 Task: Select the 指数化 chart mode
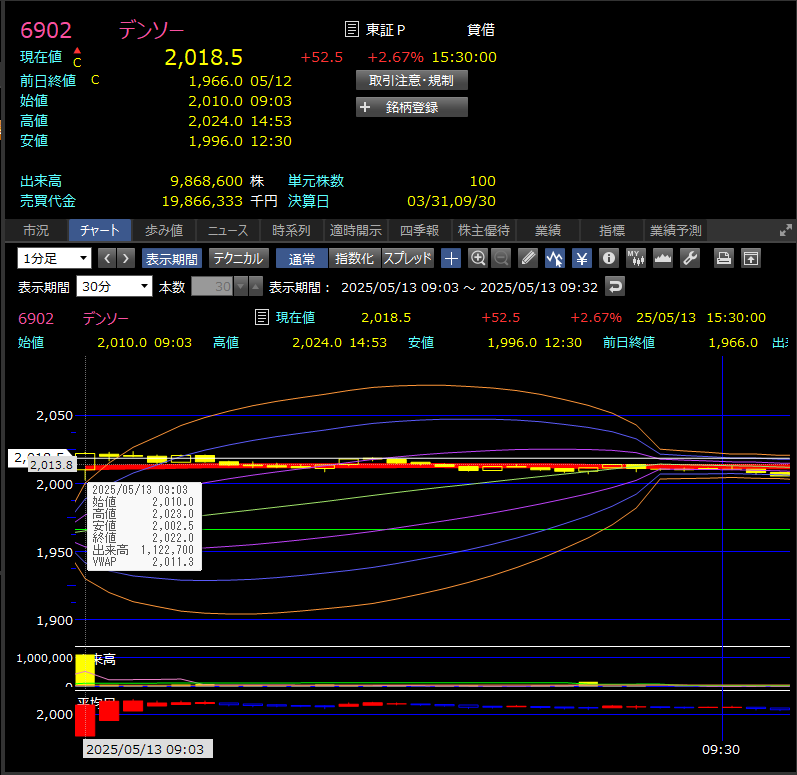354,258
